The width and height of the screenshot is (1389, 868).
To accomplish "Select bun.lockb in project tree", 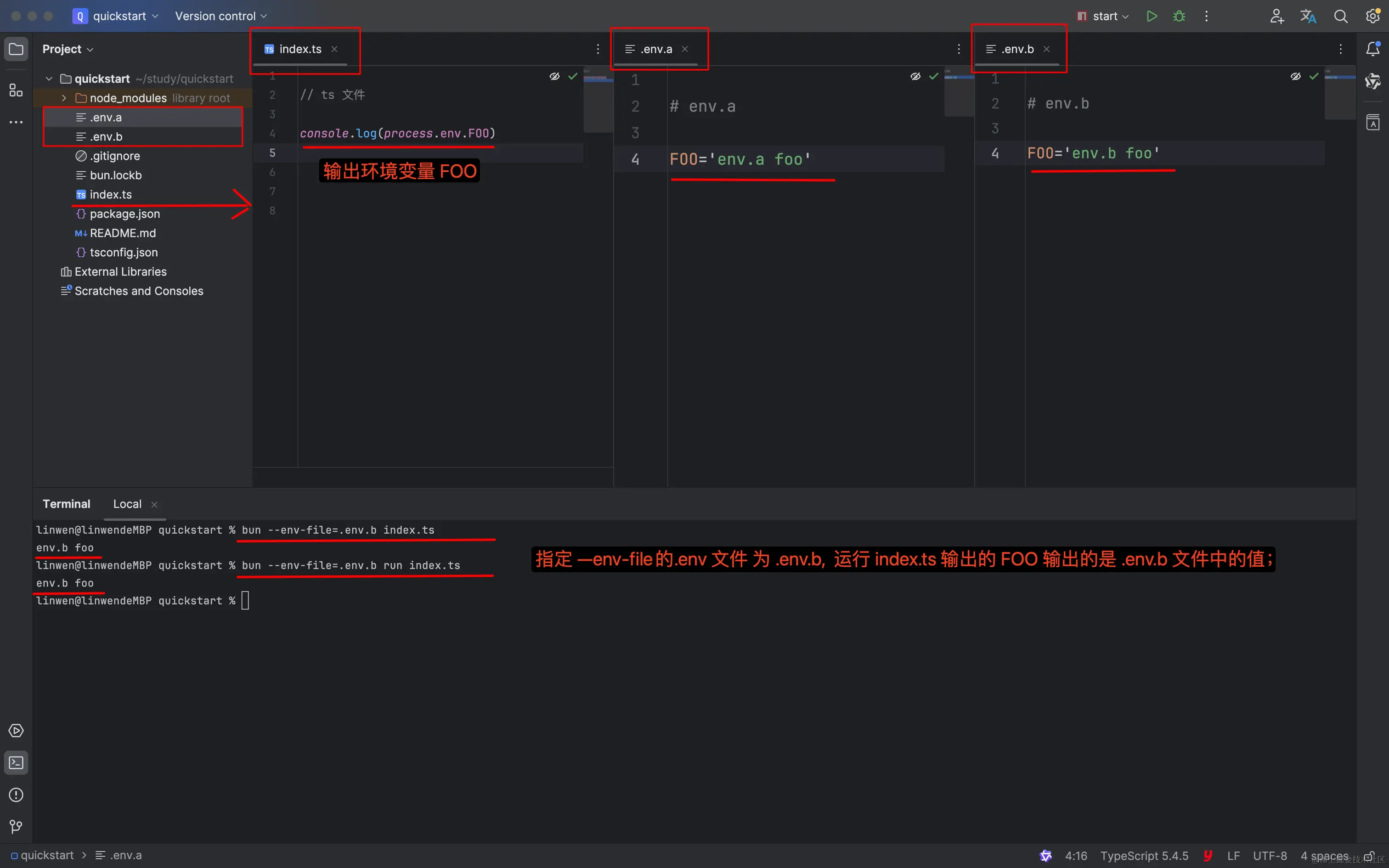I will pyautogui.click(x=143, y=175).
